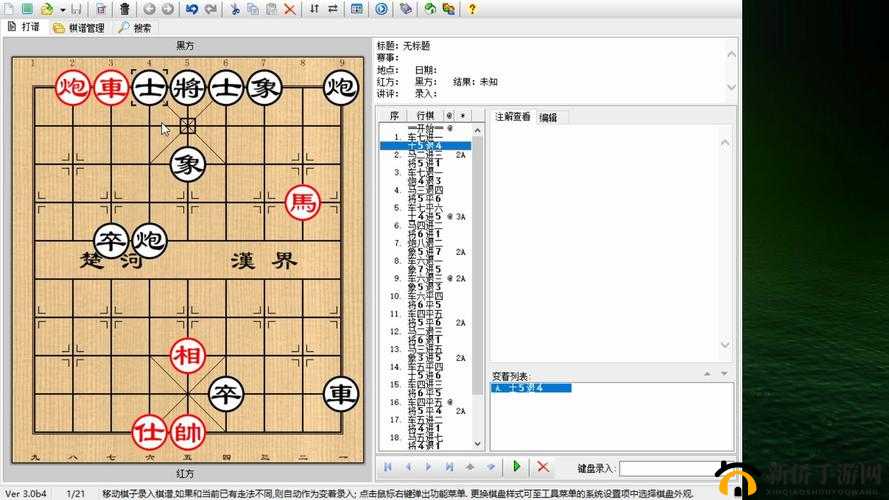Click the Redo arrow icon
The width and height of the screenshot is (889, 500).
210,9
